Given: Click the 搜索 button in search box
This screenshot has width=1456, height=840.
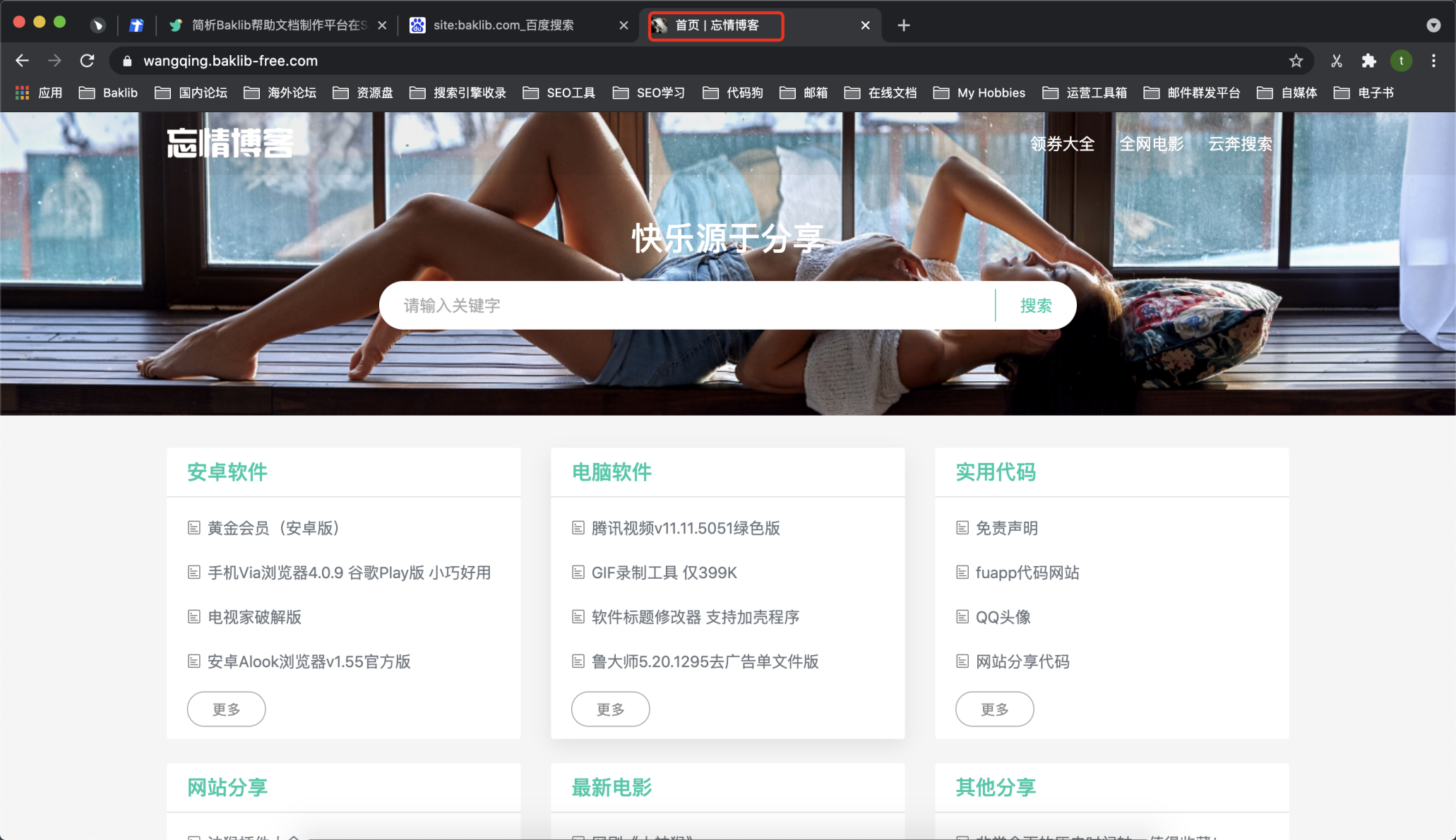Looking at the screenshot, I should click(1035, 306).
